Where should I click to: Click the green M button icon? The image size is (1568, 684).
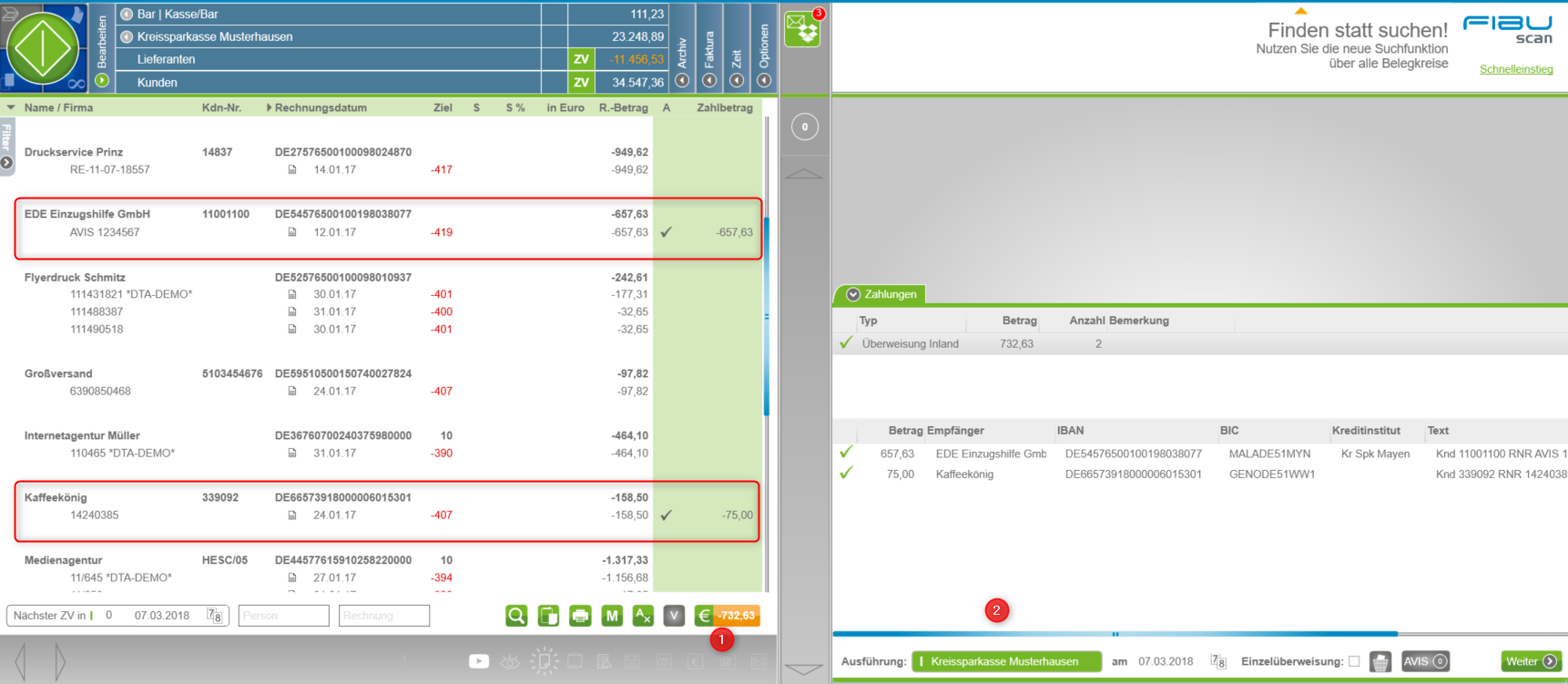tap(612, 616)
